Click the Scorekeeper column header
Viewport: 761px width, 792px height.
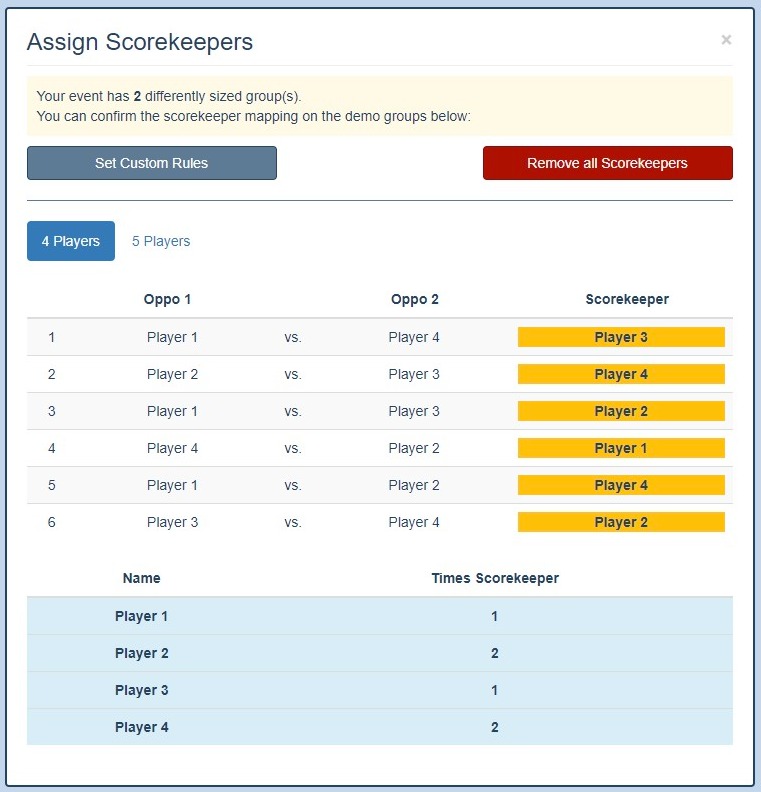pyautogui.click(x=627, y=299)
